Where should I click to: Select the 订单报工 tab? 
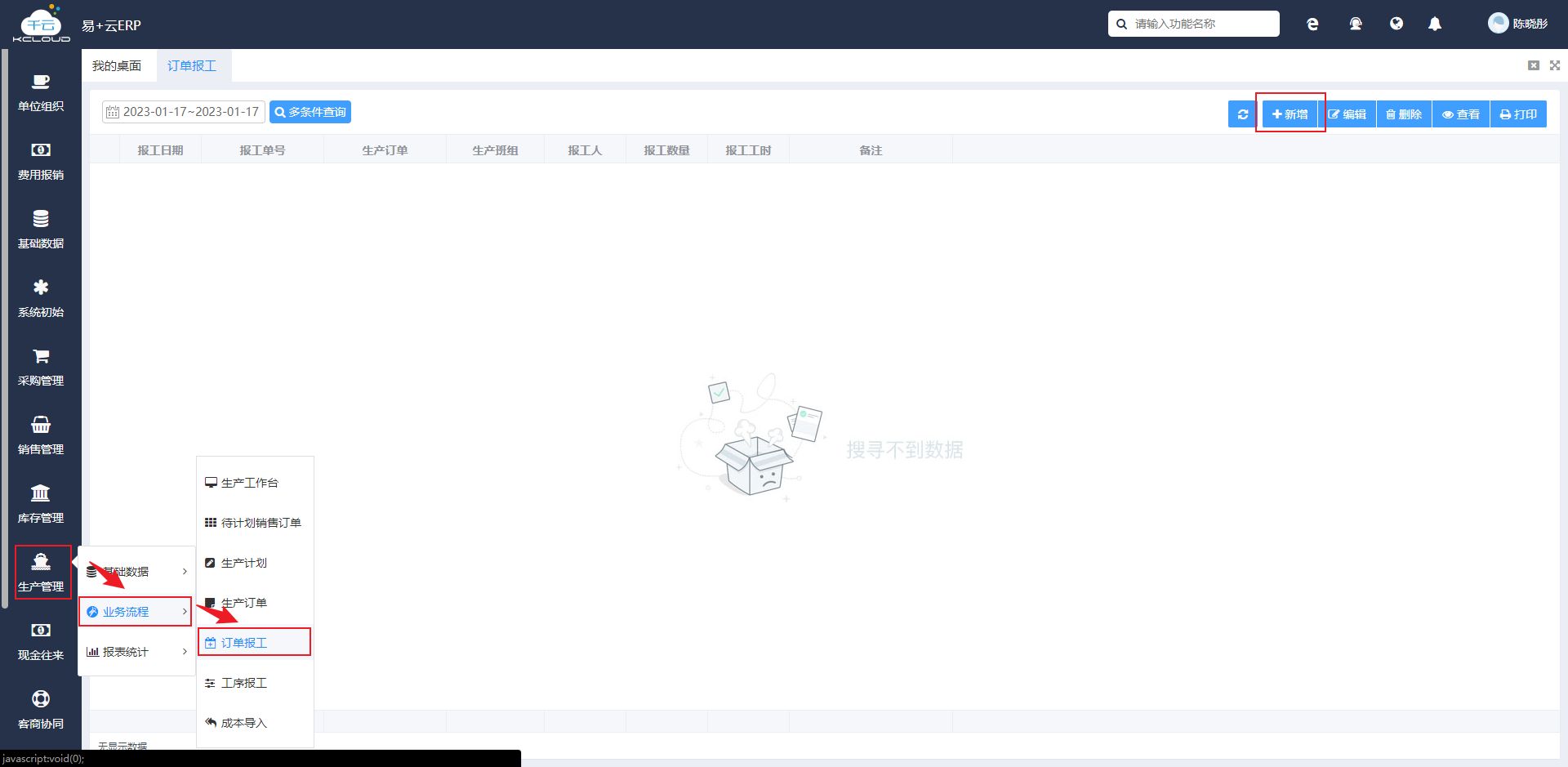[192, 65]
